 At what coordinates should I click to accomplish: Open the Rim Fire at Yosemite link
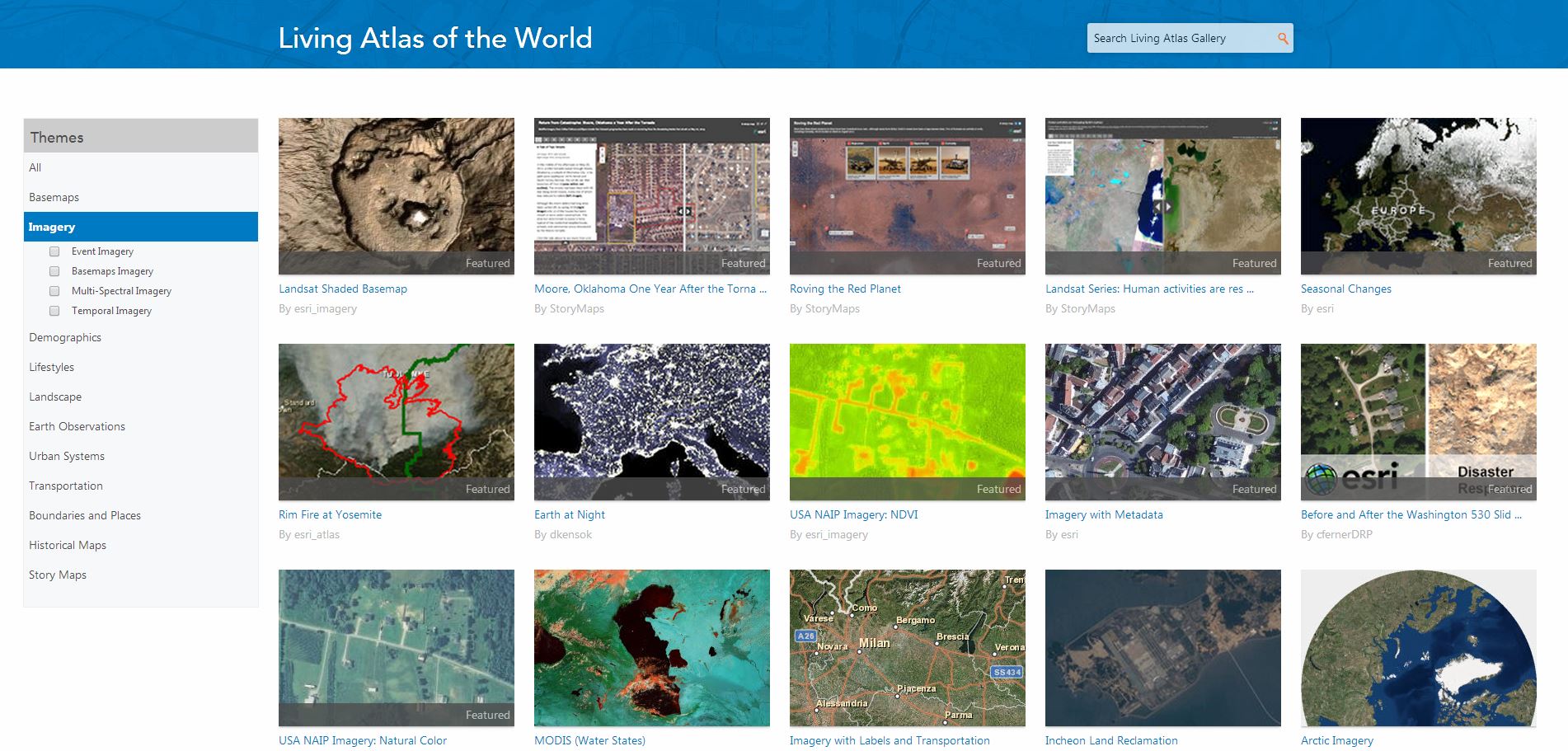coord(330,514)
